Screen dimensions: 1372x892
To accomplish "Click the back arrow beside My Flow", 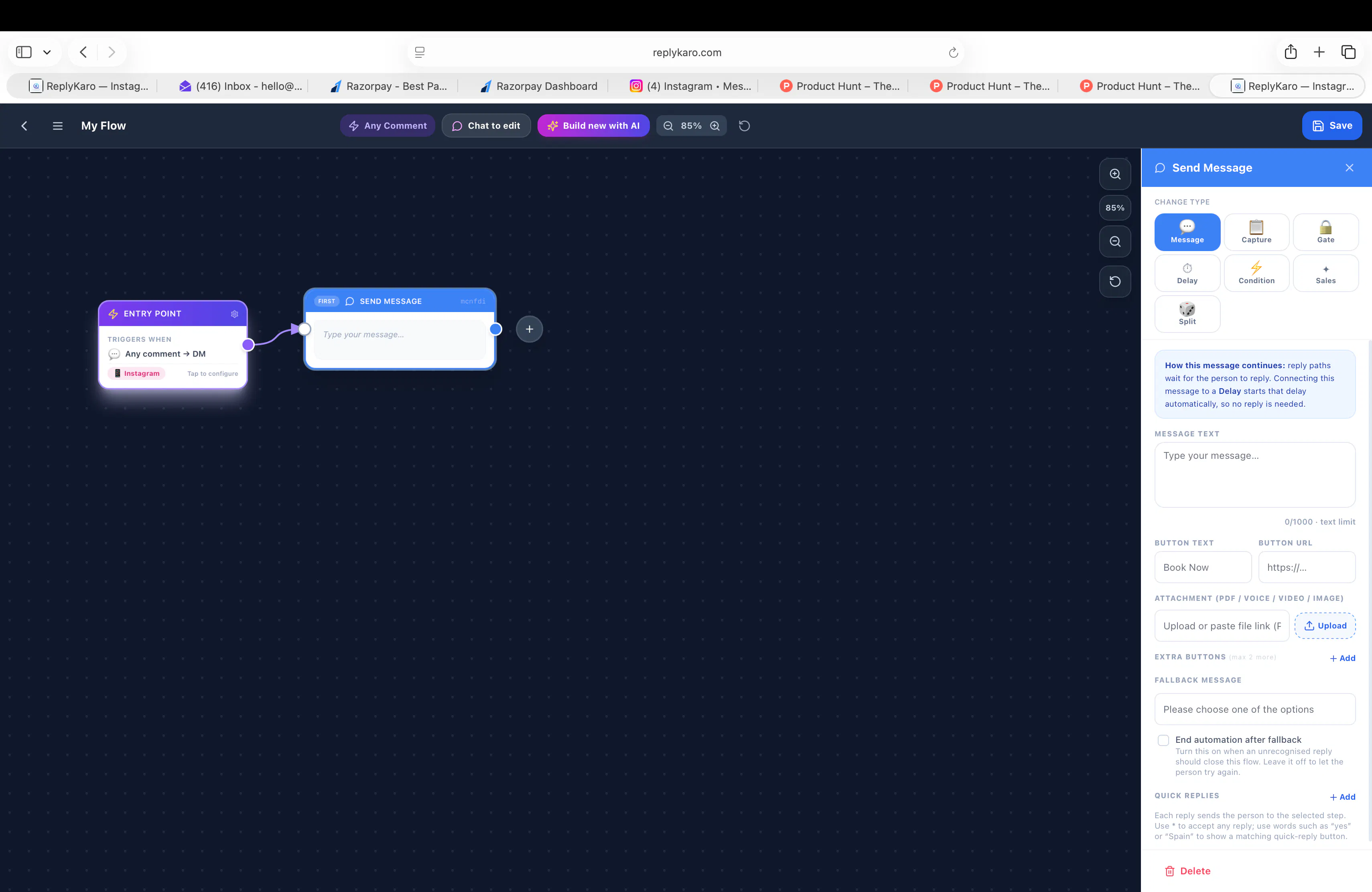I will click(24, 126).
